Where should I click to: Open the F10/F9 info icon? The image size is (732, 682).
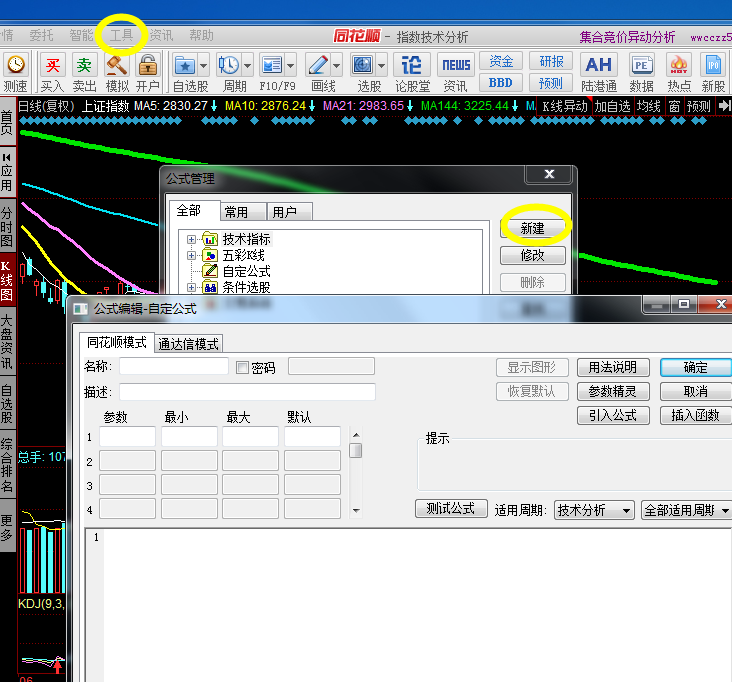pyautogui.click(x=272, y=65)
